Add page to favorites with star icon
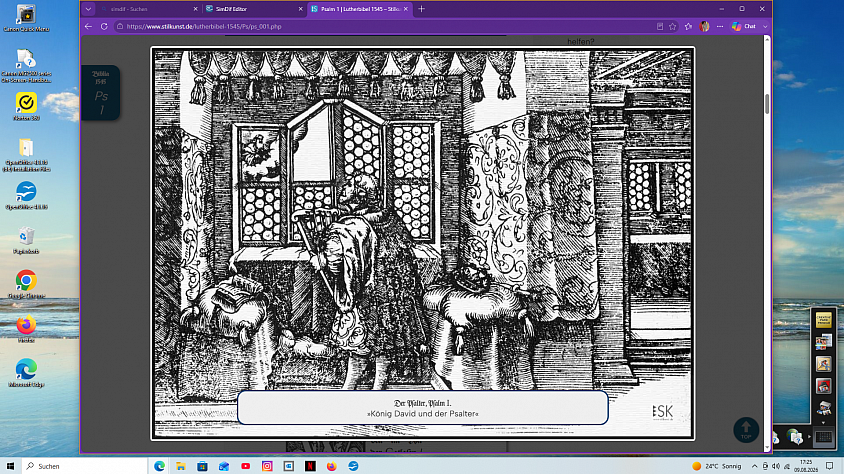 point(673,26)
